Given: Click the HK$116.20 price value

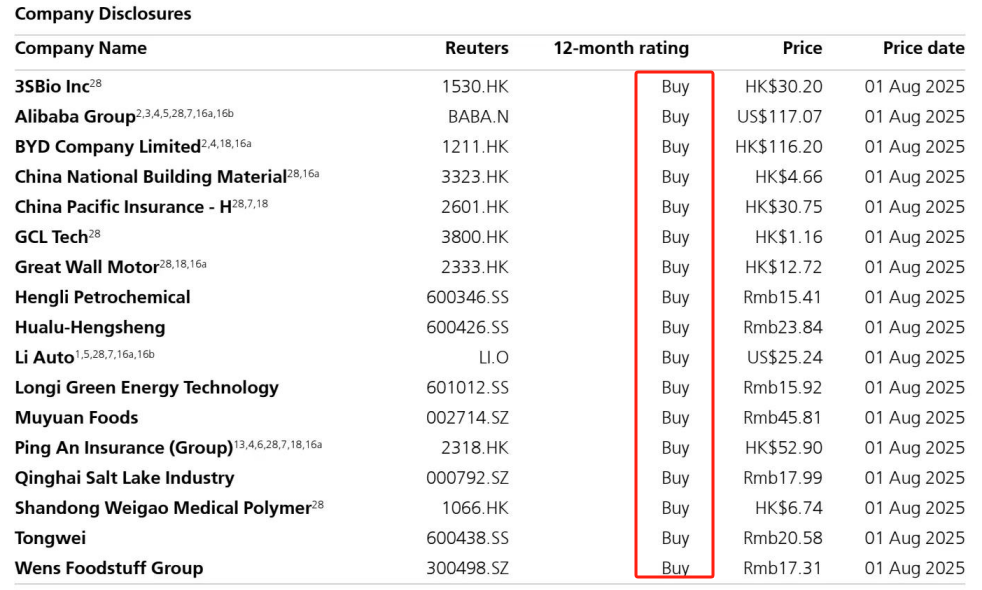Looking at the screenshot, I should pyautogui.click(x=778, y=147).
